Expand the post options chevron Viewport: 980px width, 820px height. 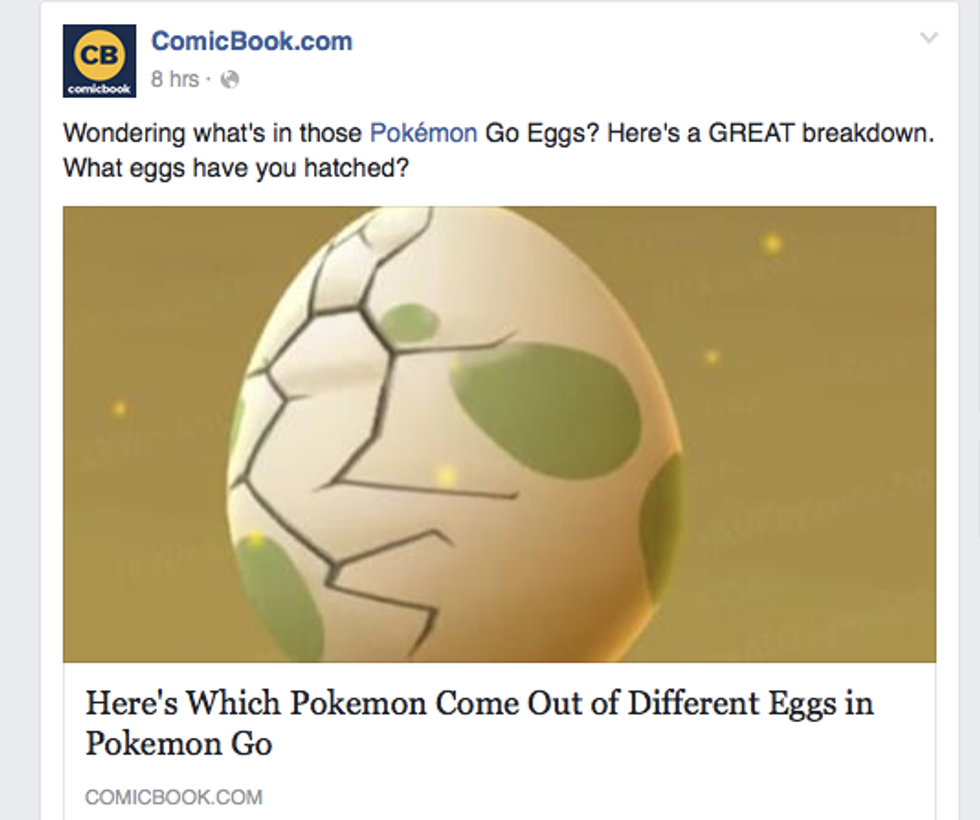click(x=929, y=39)
